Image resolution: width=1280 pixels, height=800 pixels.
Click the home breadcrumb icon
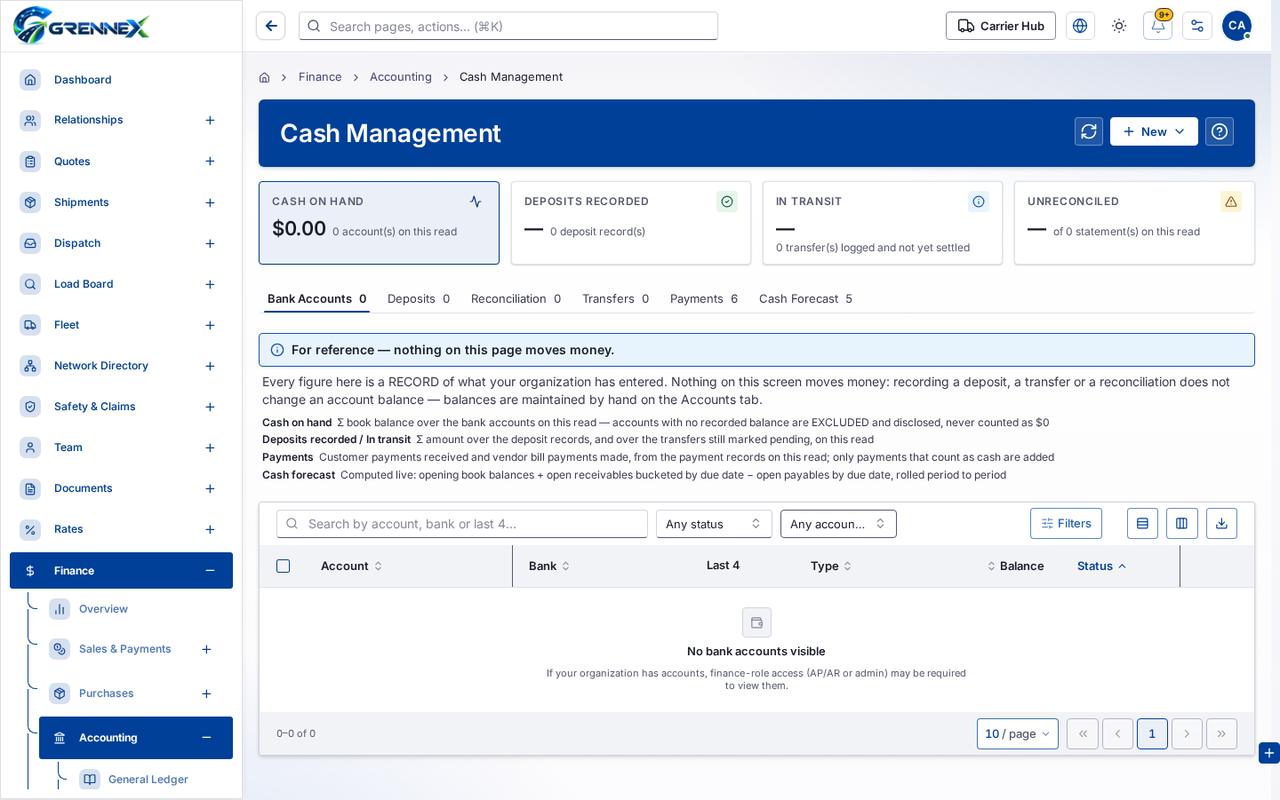tap(264, 77)
